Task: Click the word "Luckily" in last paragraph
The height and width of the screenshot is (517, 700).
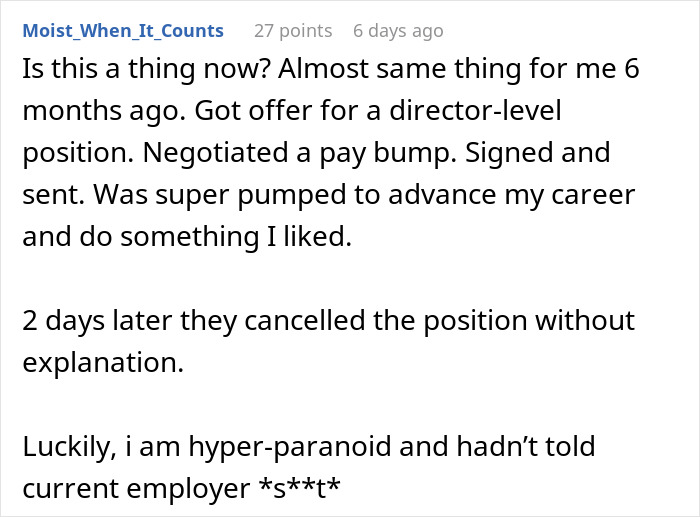Action: 62,447
